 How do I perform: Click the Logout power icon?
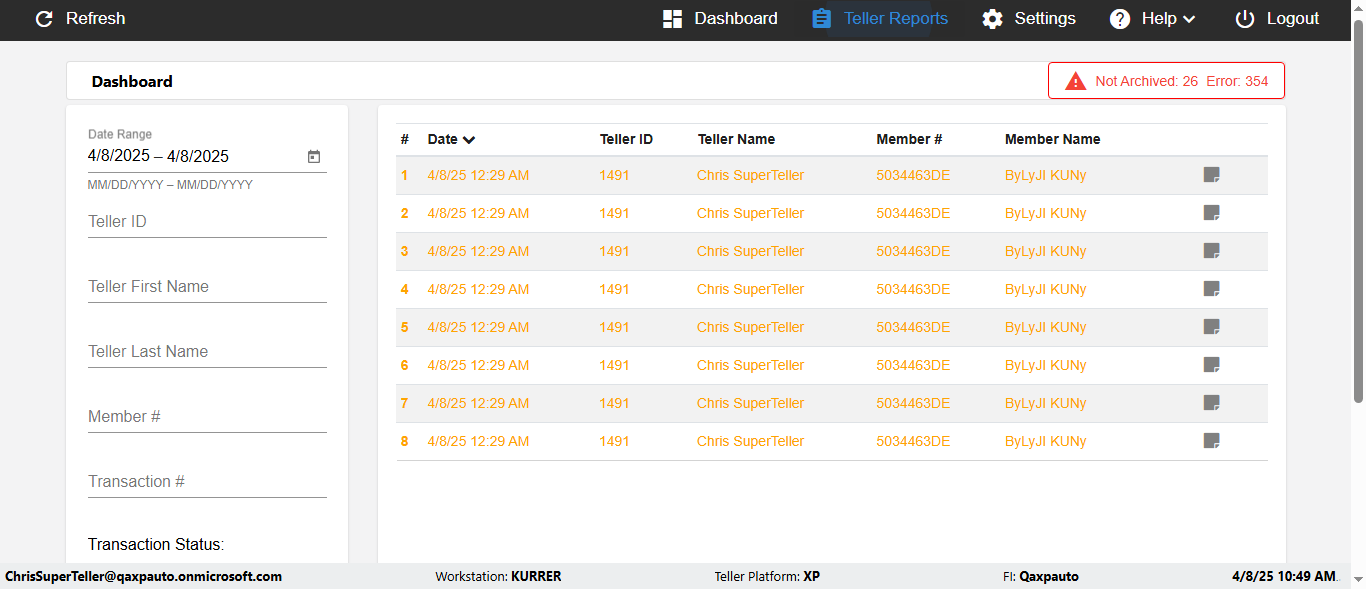(x=1244, y=19)
